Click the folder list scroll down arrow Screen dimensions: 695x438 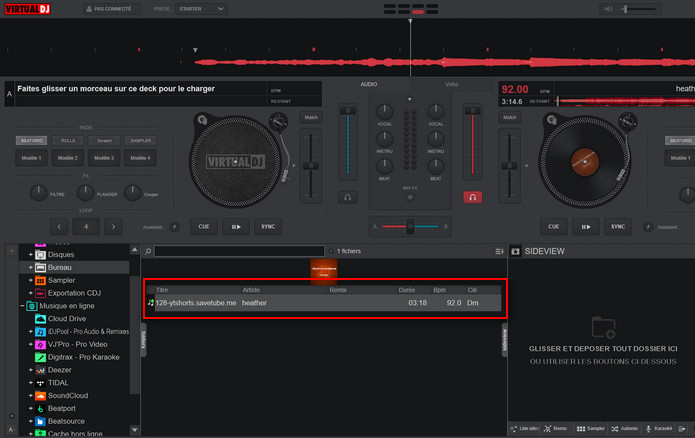click(x=135, y=430)
